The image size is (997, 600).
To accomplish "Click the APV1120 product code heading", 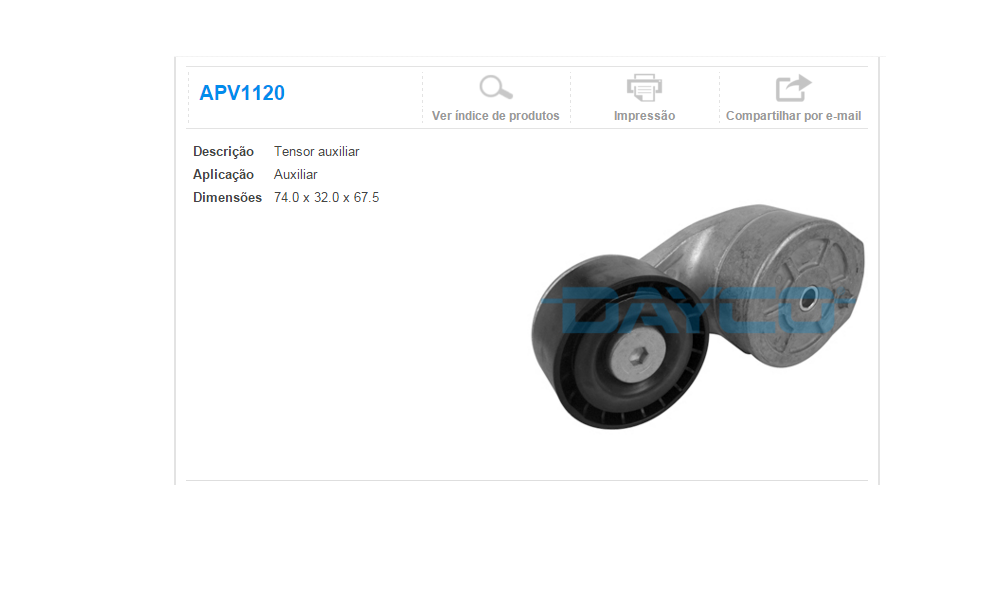I will (242, 93).
